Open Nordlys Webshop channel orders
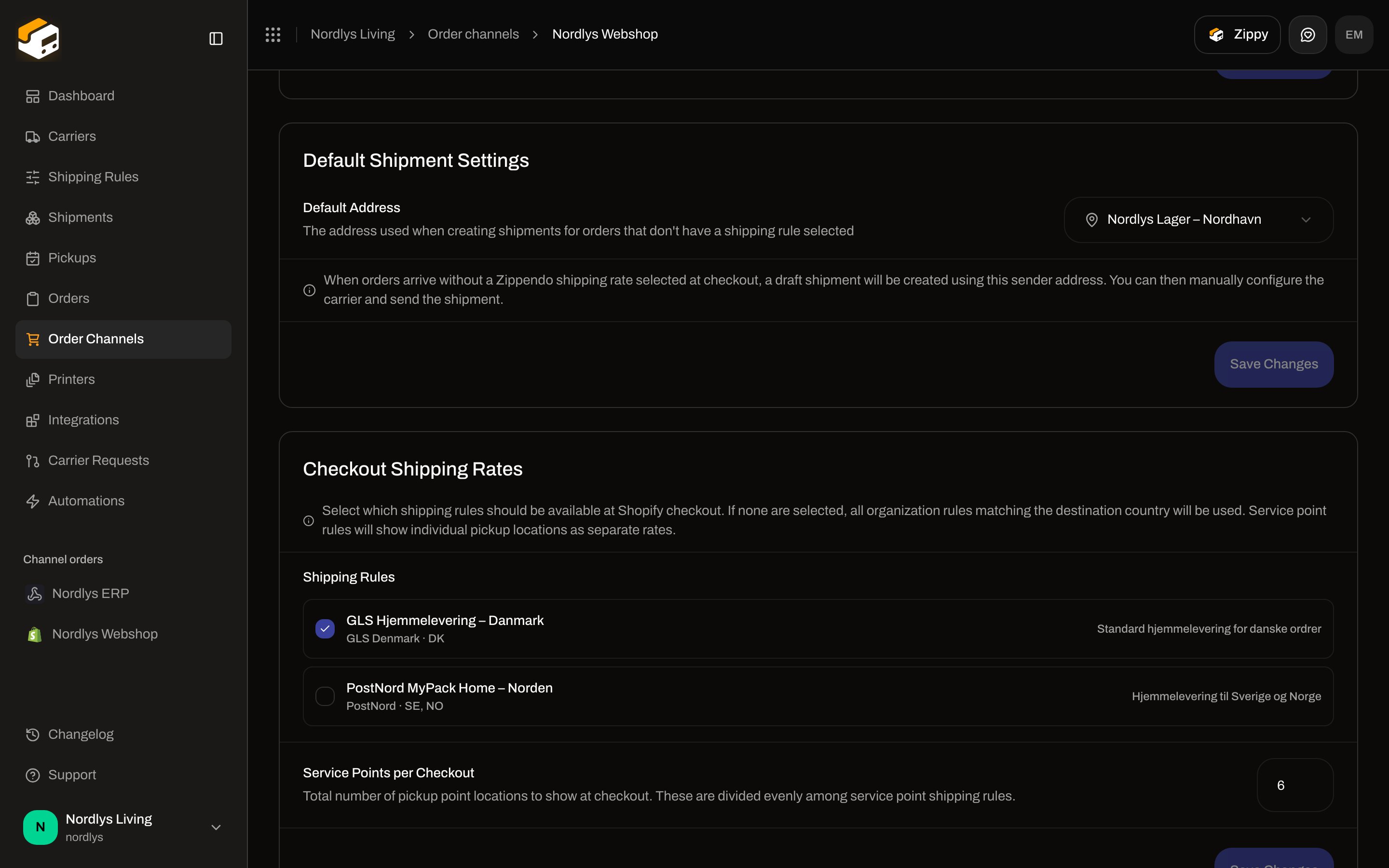The width and height of the screenshot is (1389, 868). click(123, 634)
